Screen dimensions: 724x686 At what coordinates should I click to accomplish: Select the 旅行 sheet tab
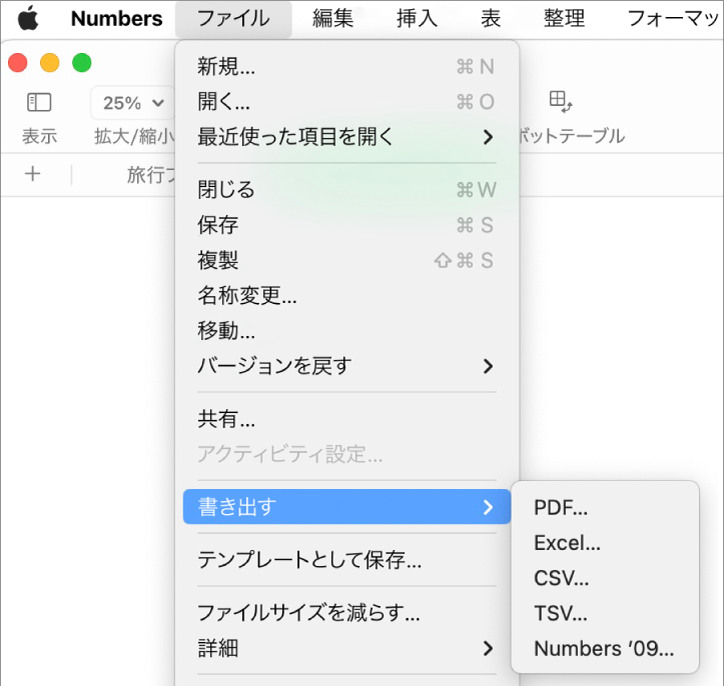coord(151,175)
